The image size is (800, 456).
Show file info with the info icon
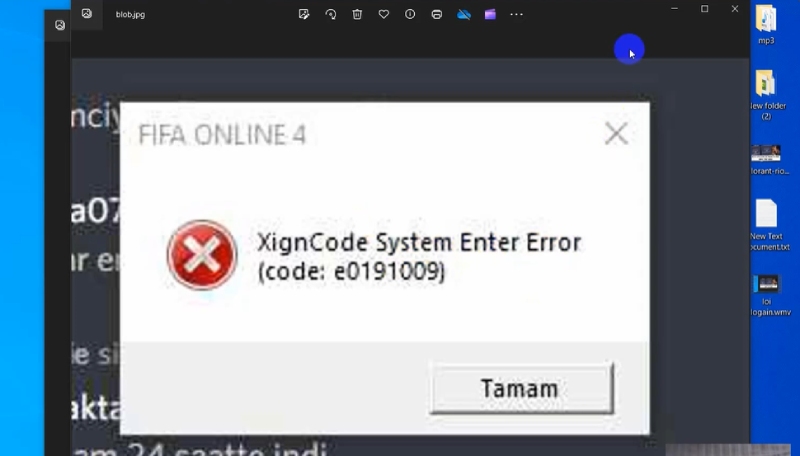pyautogui.click(x=410, y=14)
